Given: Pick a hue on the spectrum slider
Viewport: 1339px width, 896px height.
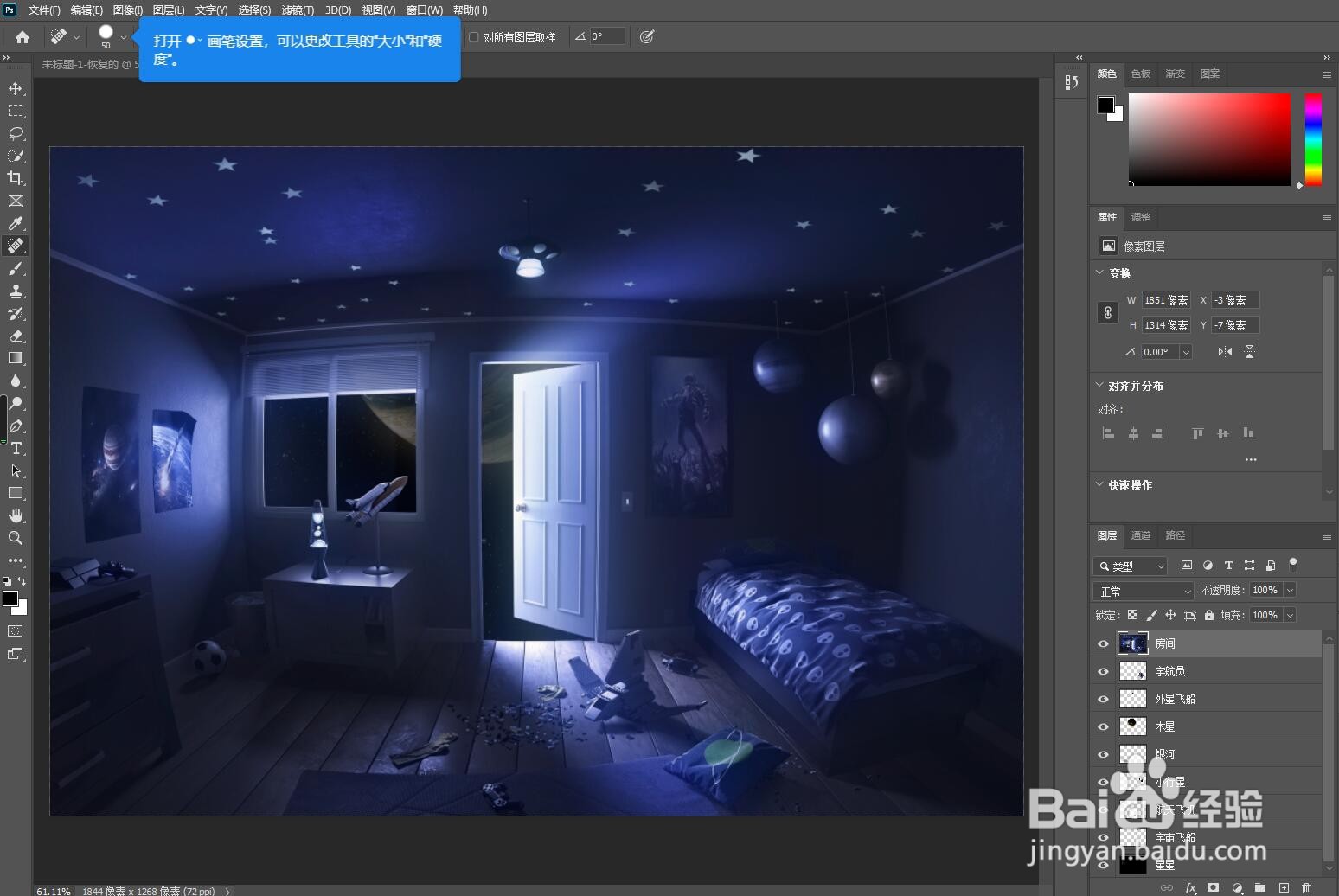Looking at the screenshot, I should pyautogui.click(x=1313, y=139).
